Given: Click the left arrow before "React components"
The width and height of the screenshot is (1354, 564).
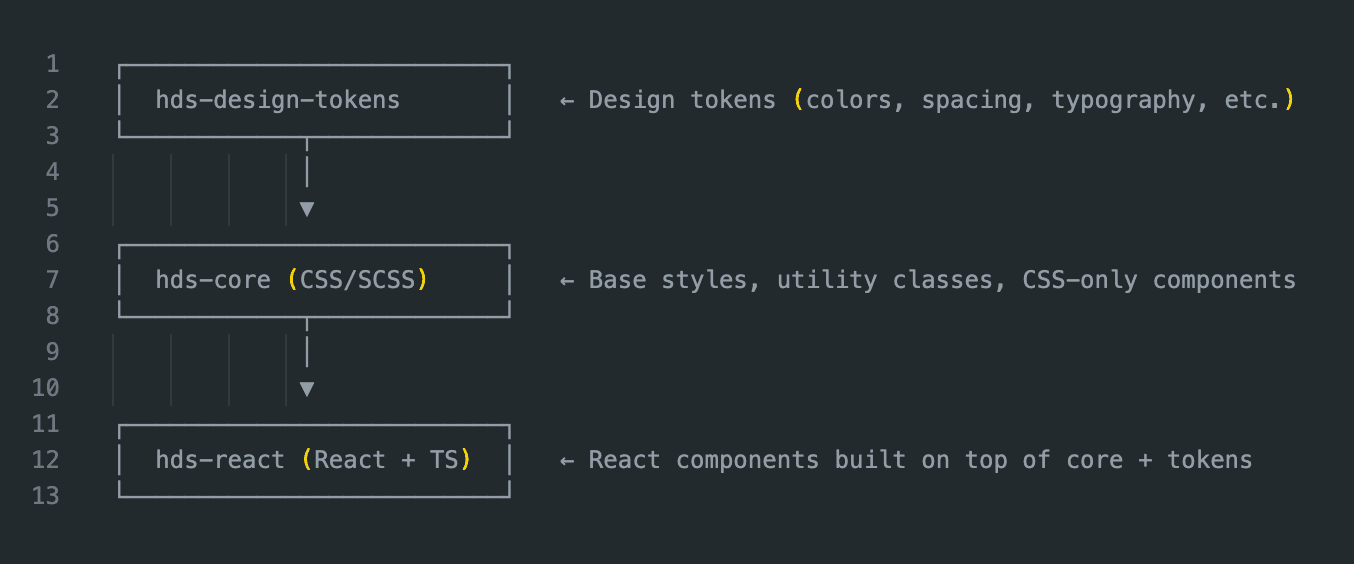Looking at the screenshot, I should [567, 460].
